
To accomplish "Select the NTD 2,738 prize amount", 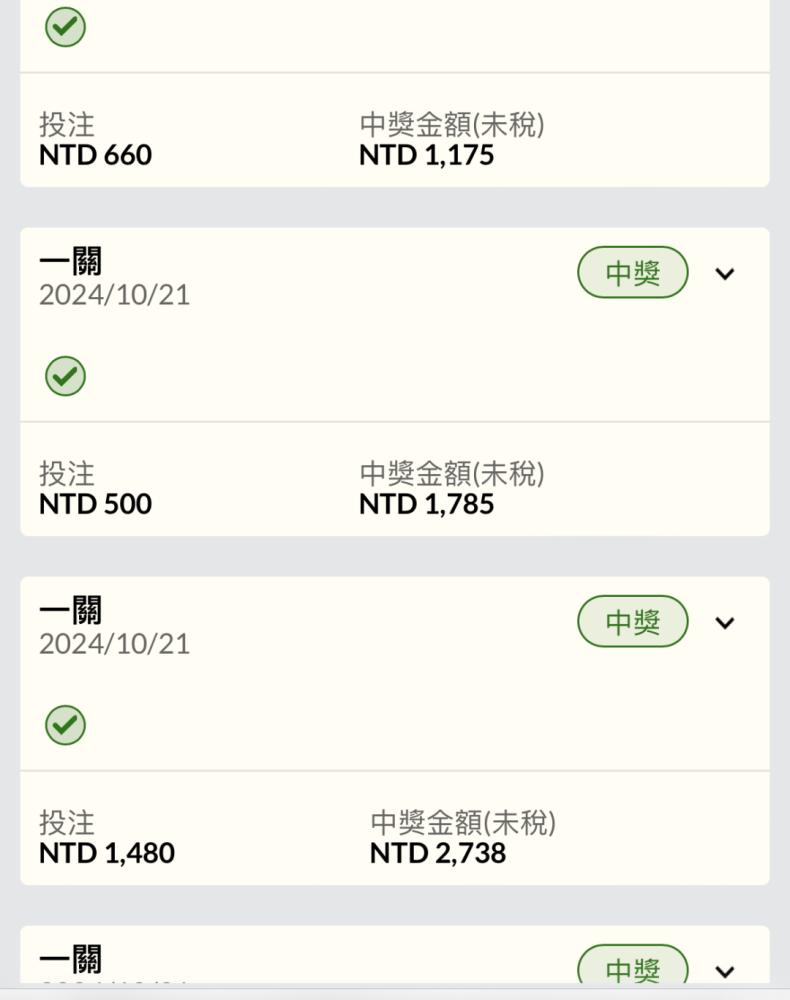I will (x=438, y=853).
